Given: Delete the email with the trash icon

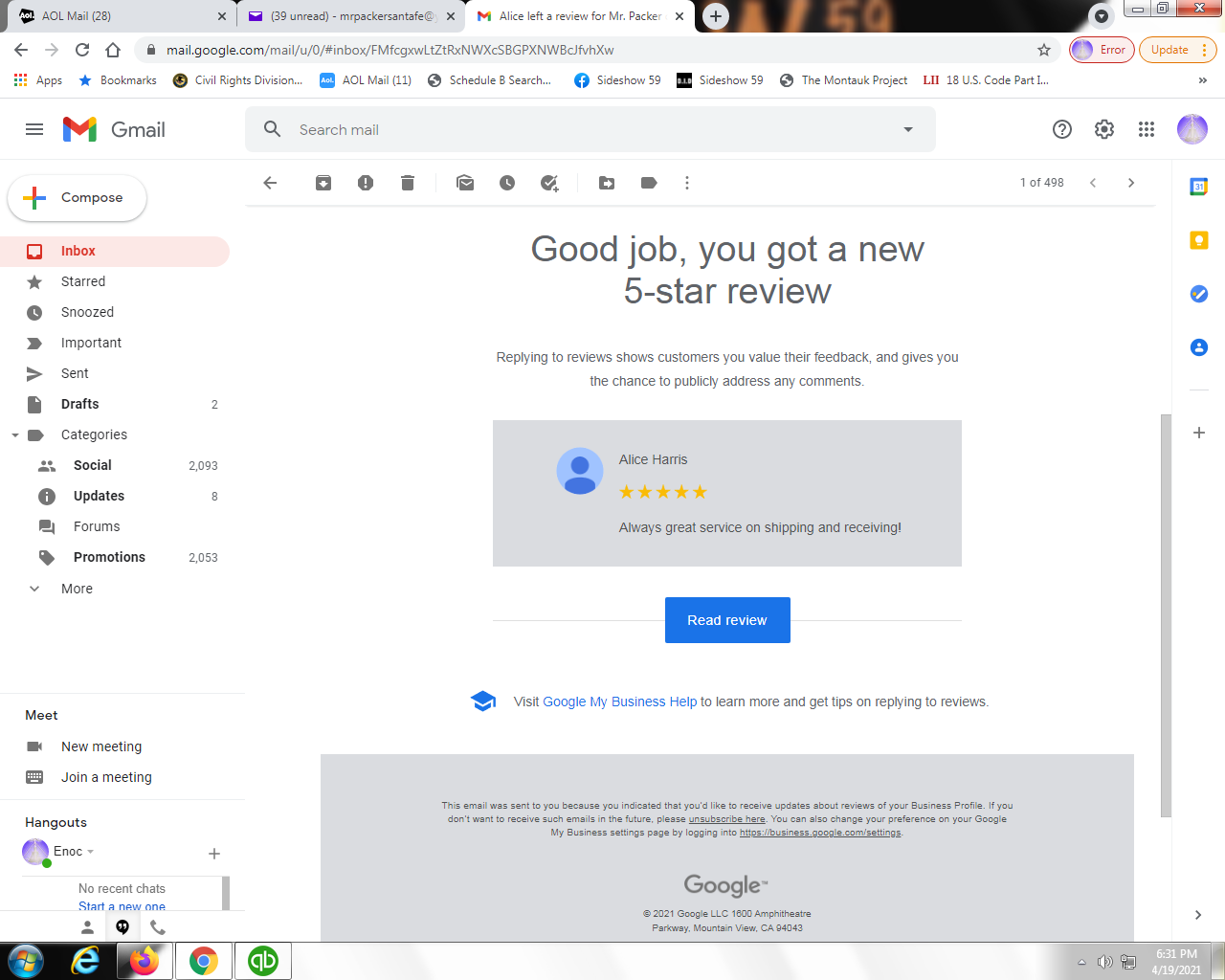Looking at the screenshot, I should (x=408, y=183).
